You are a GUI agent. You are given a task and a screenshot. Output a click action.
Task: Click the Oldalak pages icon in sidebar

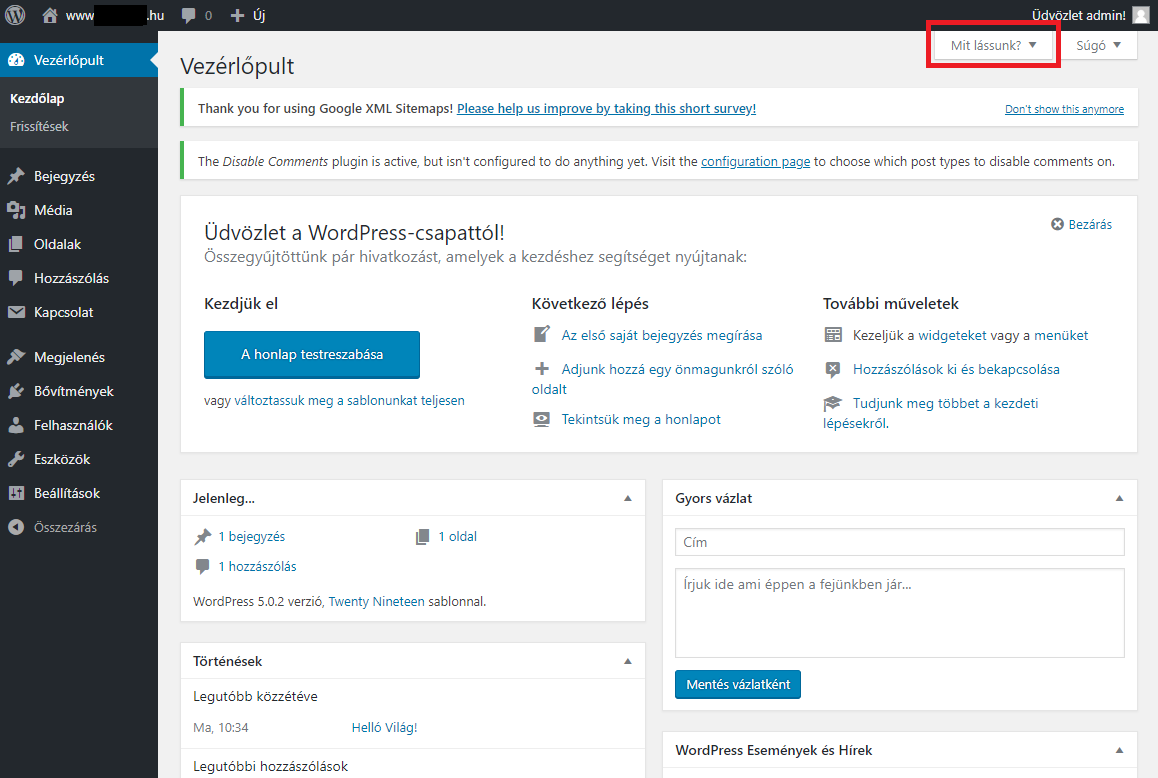tap(16, 244)
